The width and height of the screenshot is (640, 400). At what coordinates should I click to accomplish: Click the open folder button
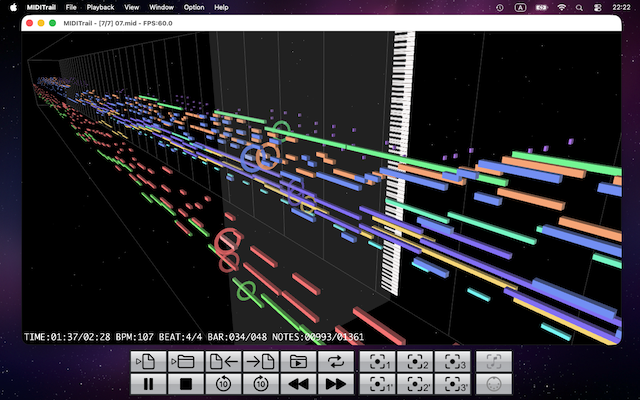(186, 361)
